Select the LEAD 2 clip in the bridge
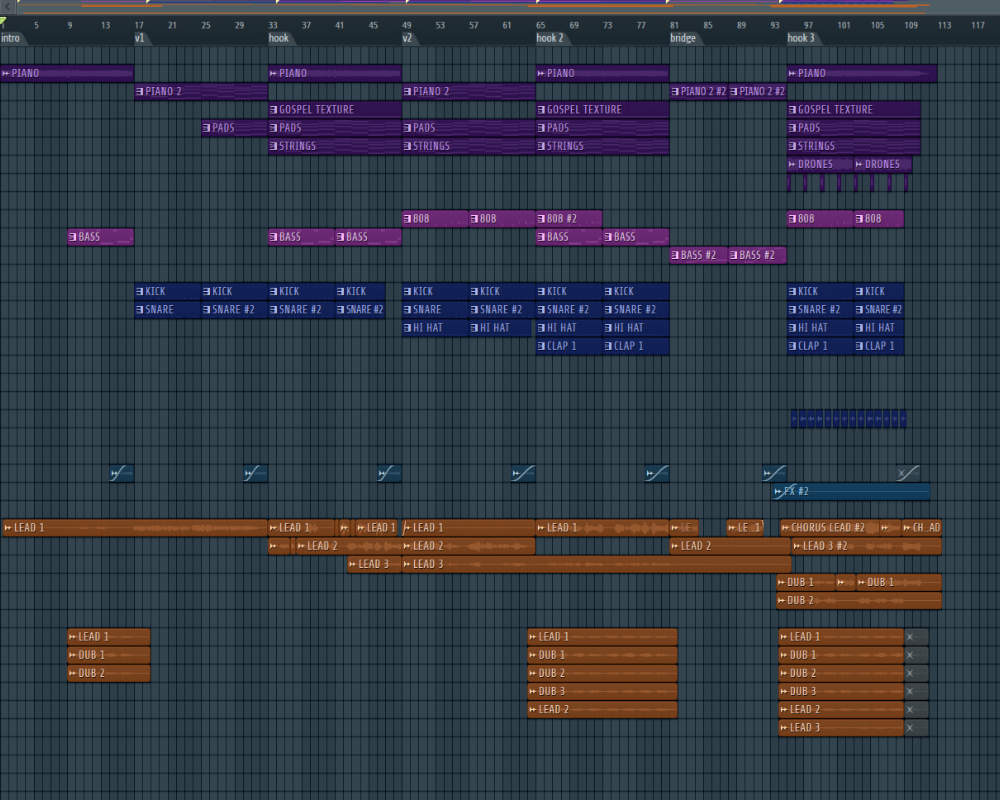 point(730,546)
